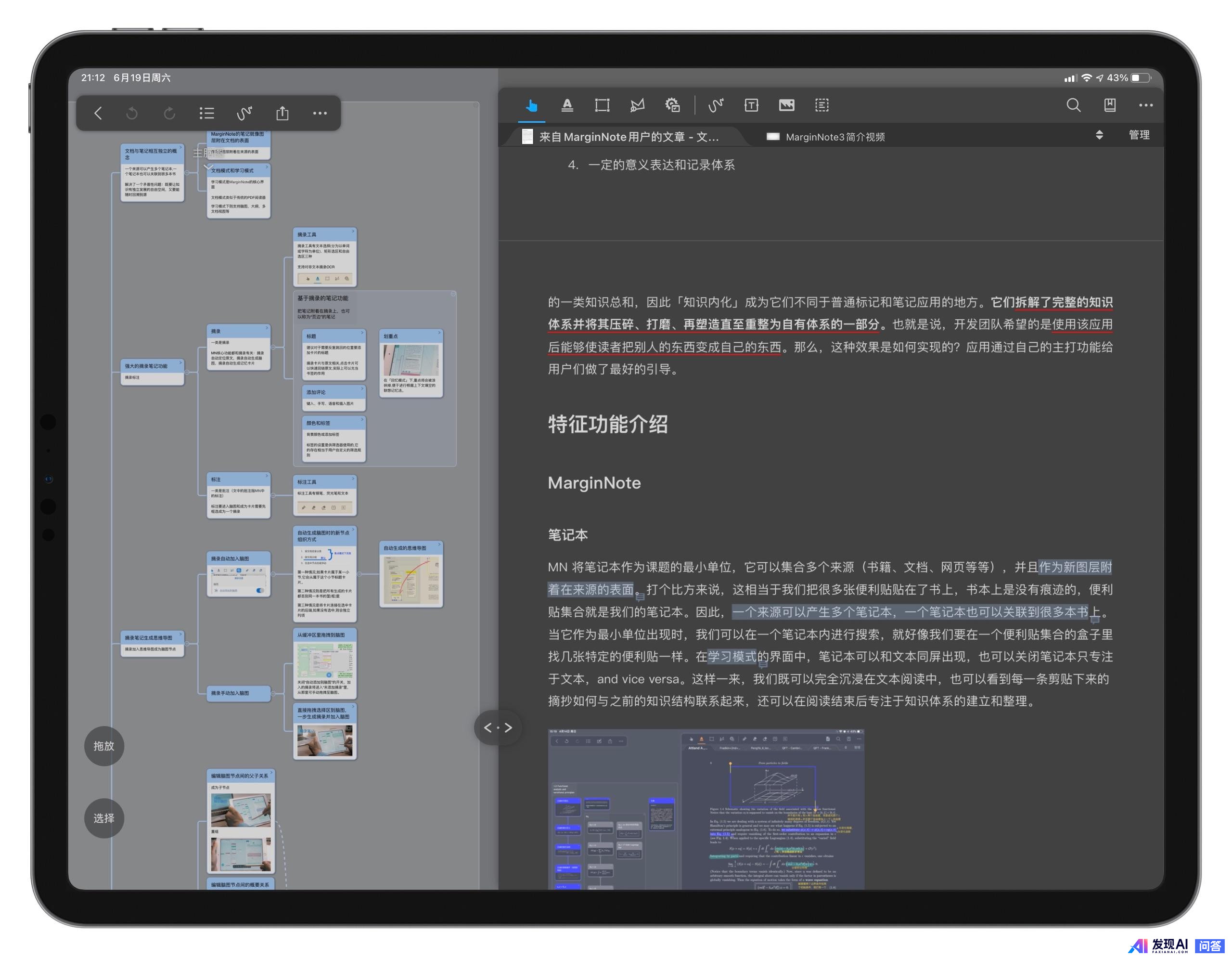Toggle the 选择 selection mode button
This screenshot has width=1232, height=958.
tap(104, 818)
